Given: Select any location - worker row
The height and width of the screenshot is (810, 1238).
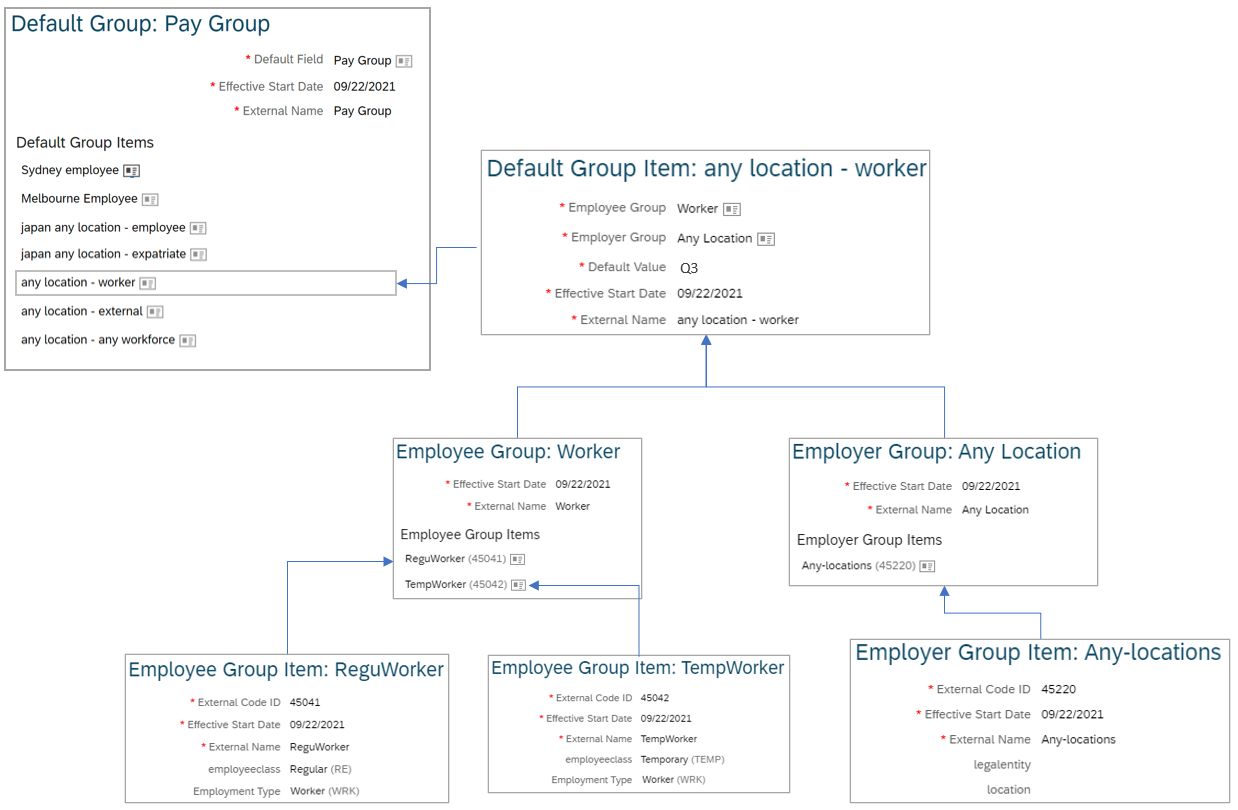Looking at the screenshot, I should (x=206, y=283).
